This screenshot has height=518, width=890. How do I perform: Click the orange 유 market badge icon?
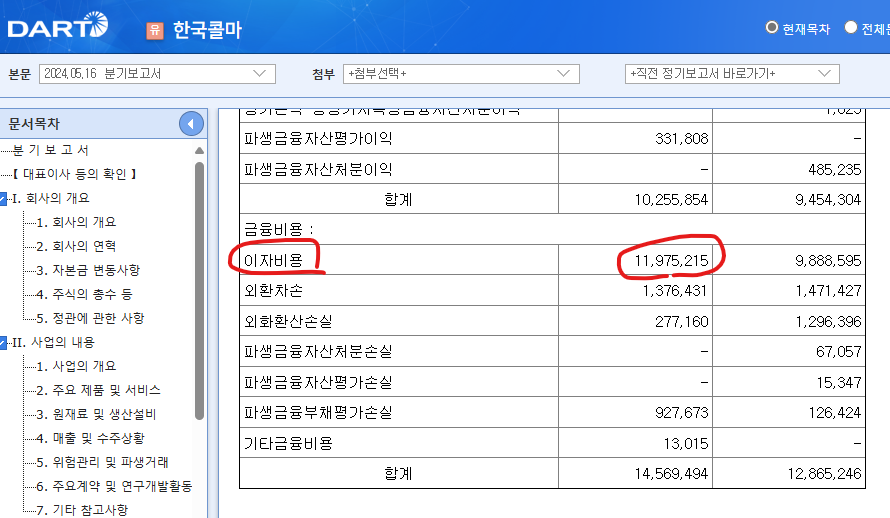point(154,30)
